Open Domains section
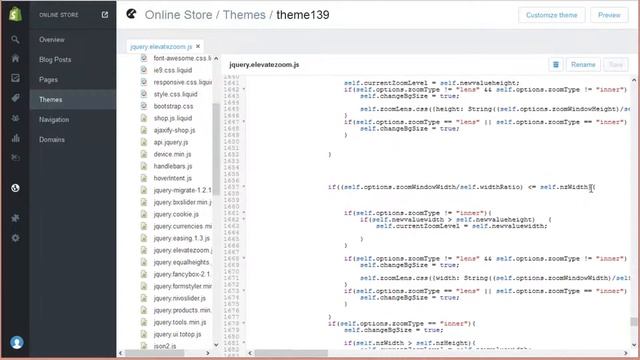This screenshot has height=360, width=640. tap(52, 140)
